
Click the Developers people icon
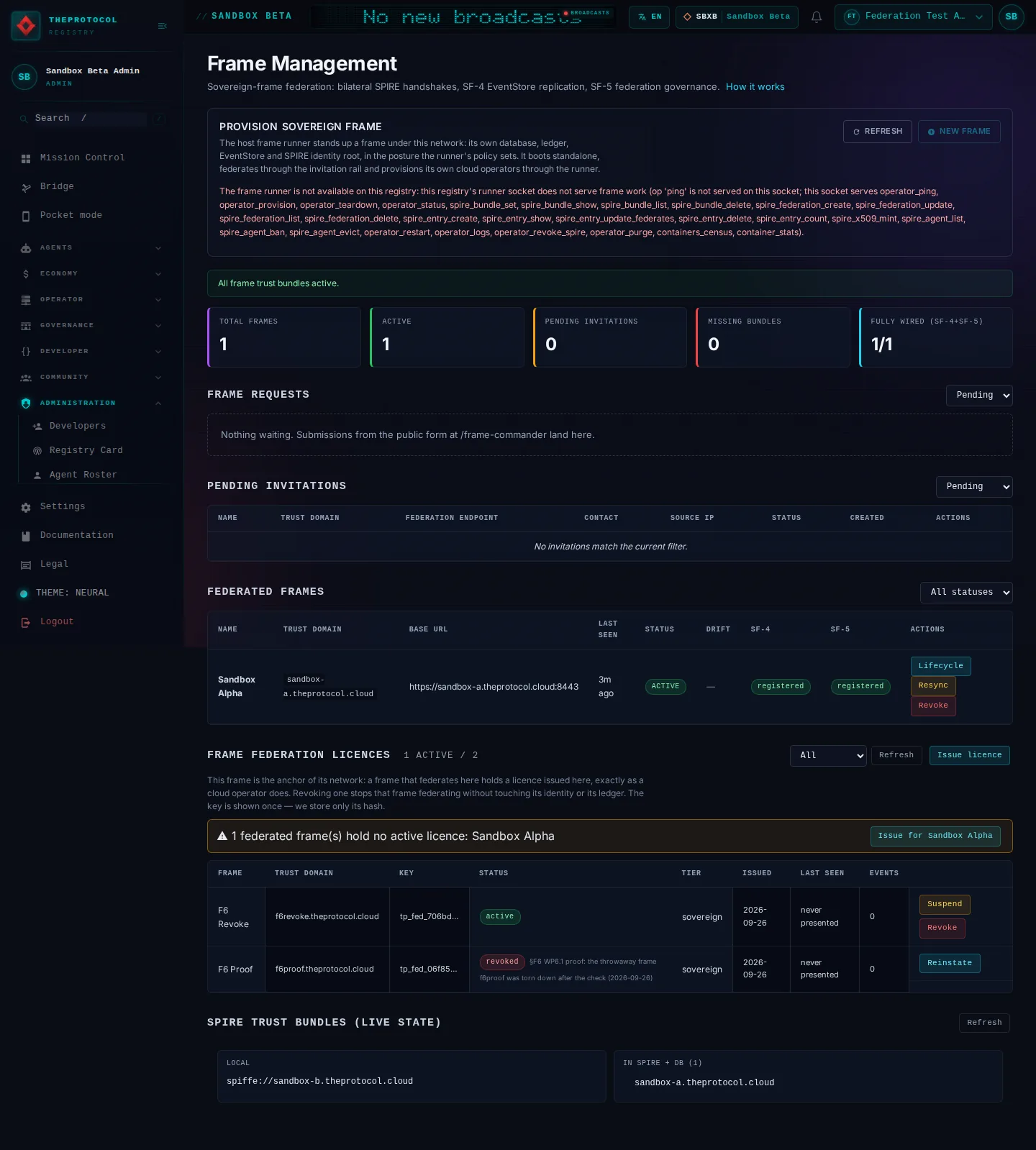click(x=37, y=426)
